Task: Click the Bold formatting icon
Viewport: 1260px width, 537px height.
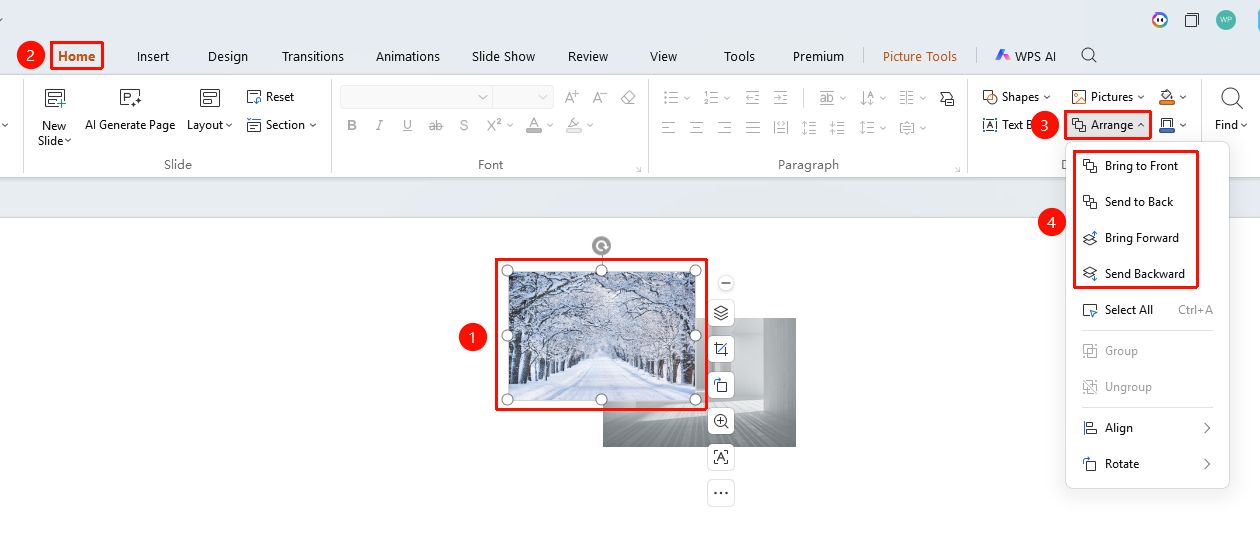Action: pos(352,125)
